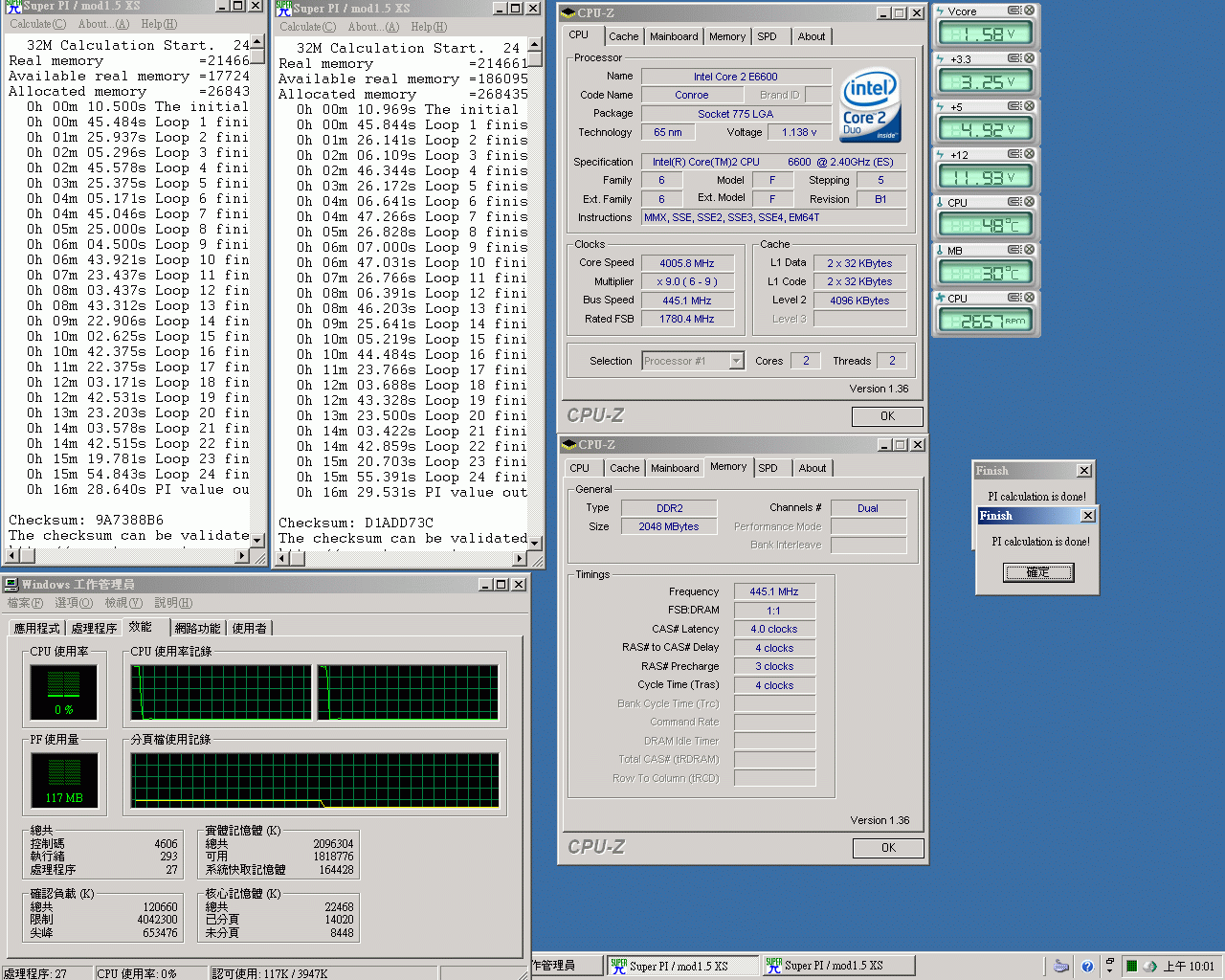Image resolution: width=1225 pixels, height=980 pixels.
Task: Switch to Cache tab in CPU-Z Processor window
Action: [623, 36]
